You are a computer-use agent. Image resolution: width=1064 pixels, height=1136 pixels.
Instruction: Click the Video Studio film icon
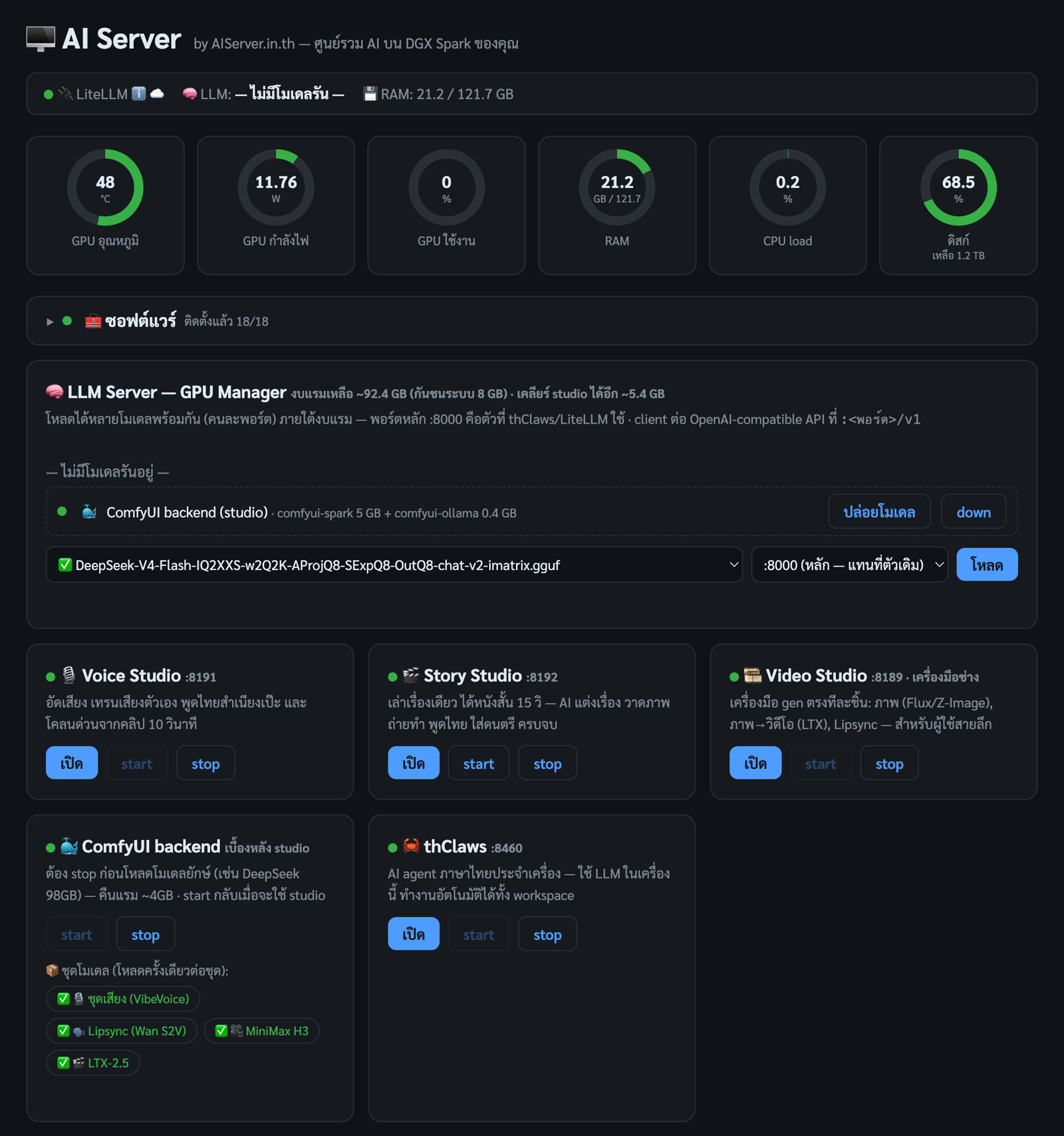point(752,675)
